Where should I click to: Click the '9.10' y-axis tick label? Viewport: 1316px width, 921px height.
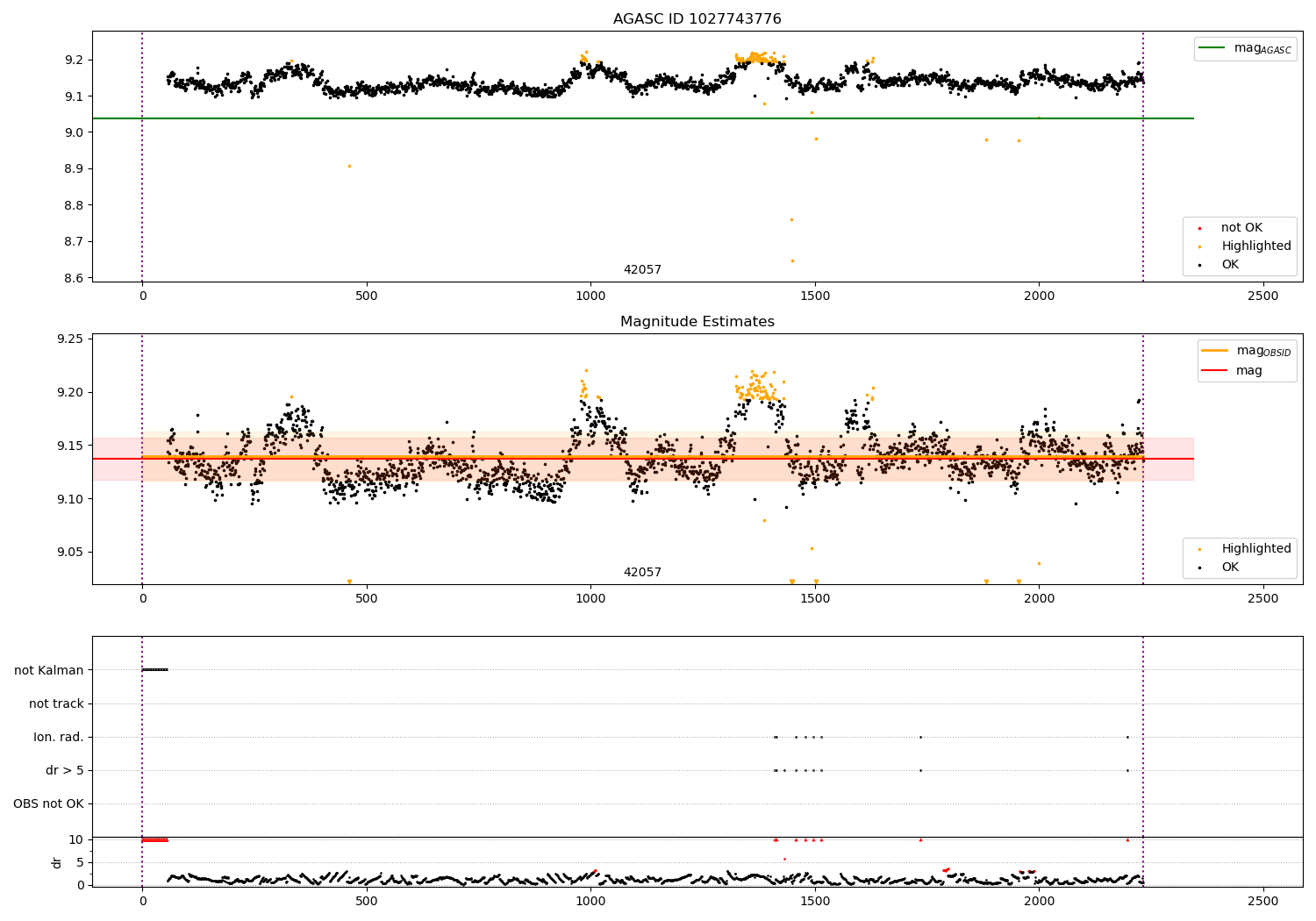click(71, 500)
